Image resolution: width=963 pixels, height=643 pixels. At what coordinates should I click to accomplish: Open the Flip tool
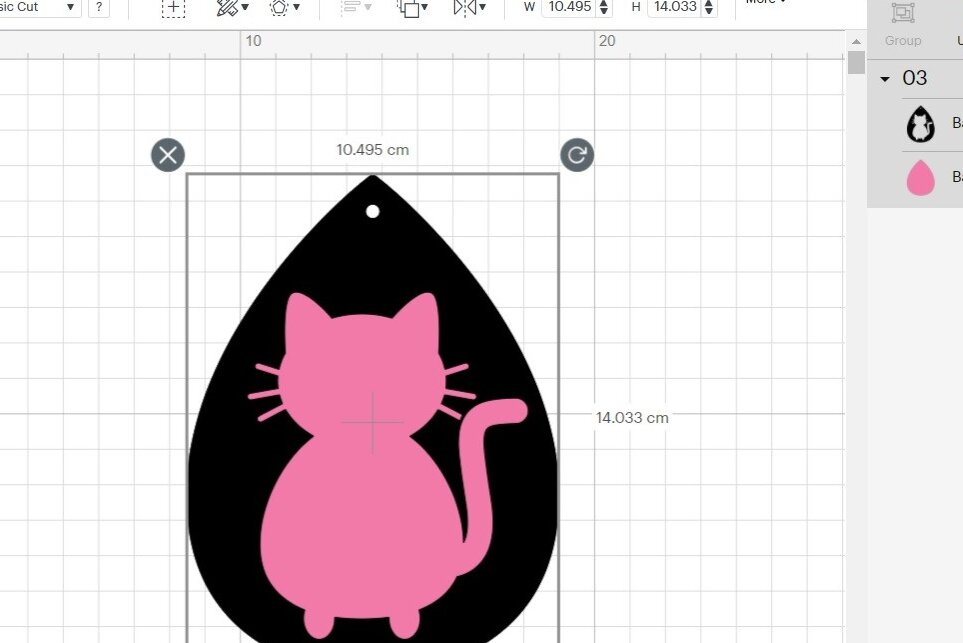[468, 8]
